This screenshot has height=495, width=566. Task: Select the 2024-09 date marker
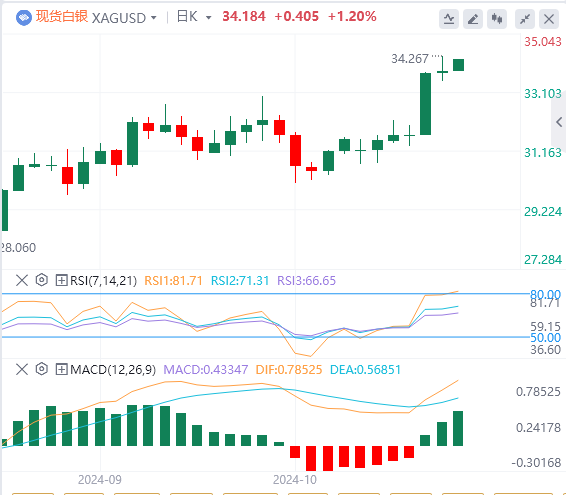pyautogui.click(x=100, y=479)
